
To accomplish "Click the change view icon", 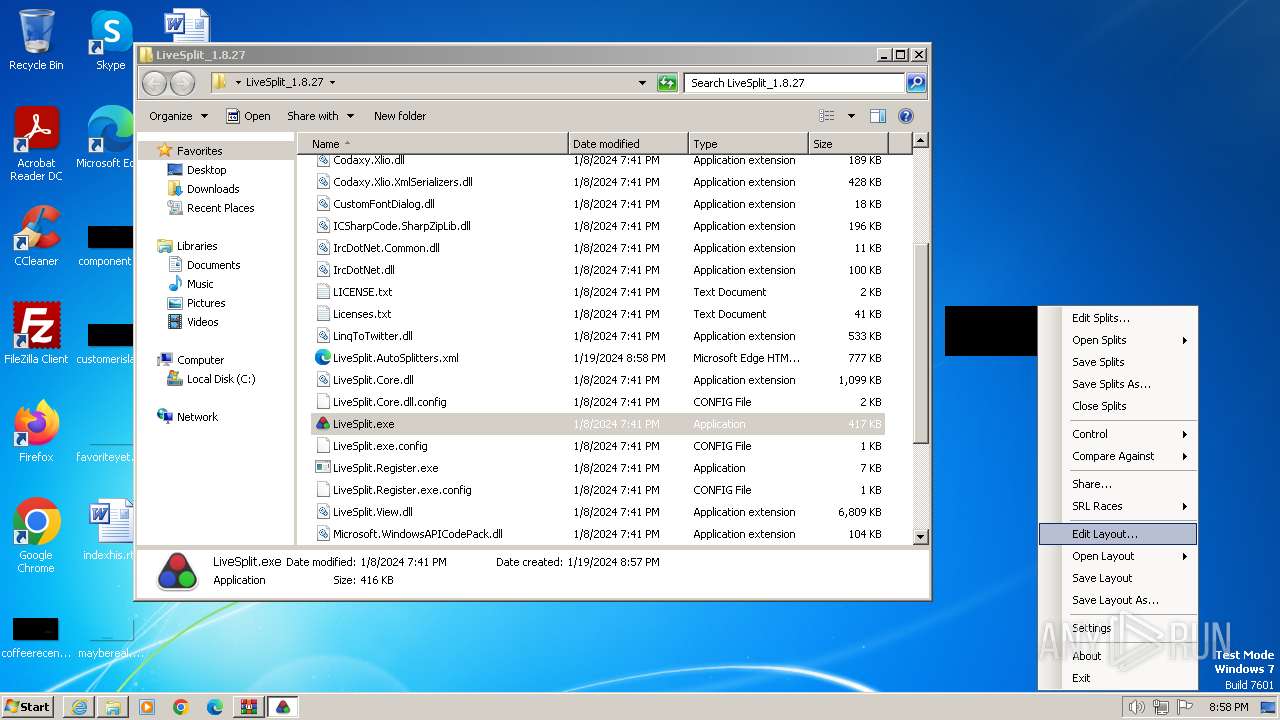I will point(827,116).
